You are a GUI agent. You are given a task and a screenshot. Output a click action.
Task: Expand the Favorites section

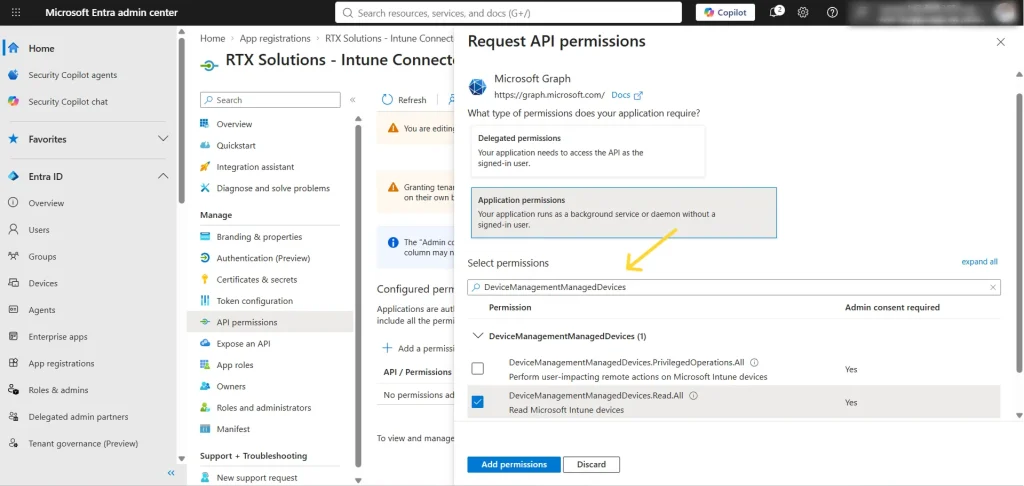point(163,139)
